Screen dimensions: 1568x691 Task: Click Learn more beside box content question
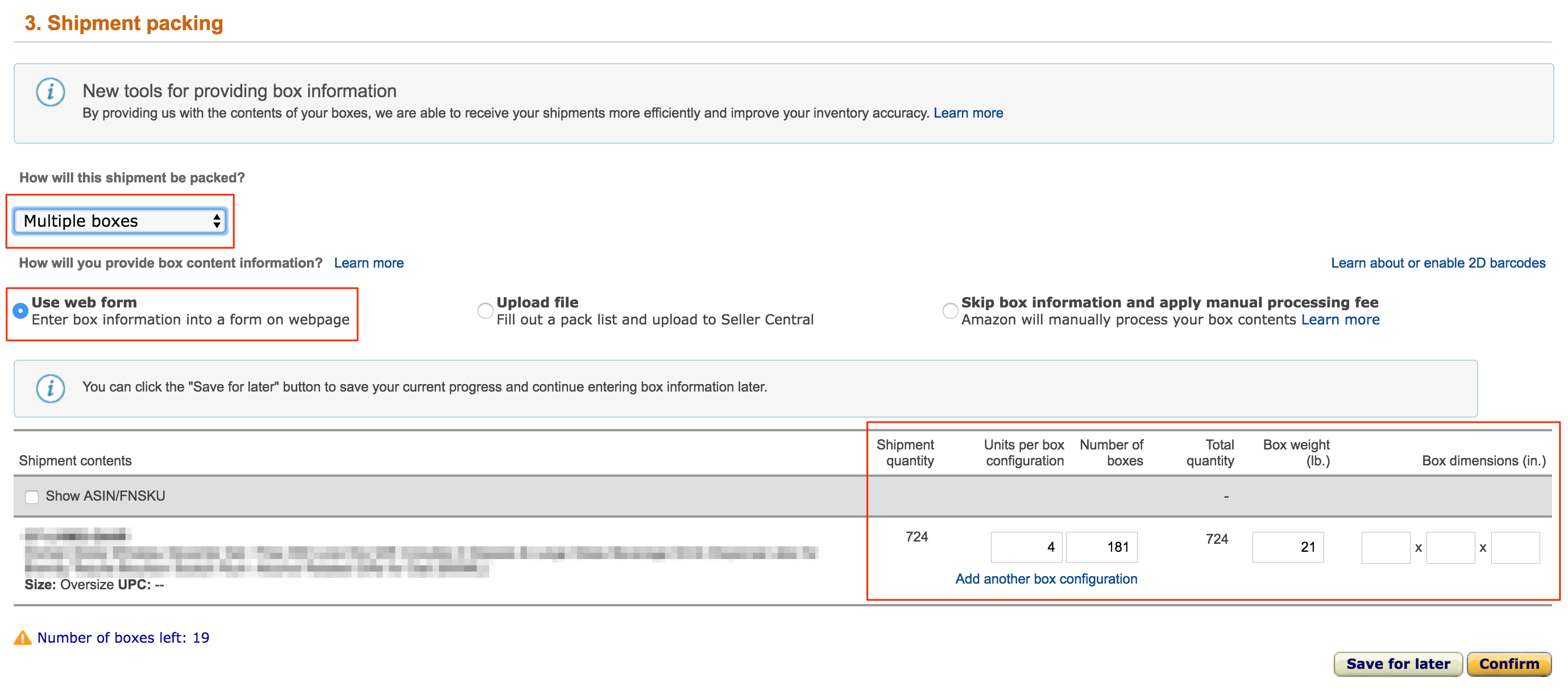point(368,263)
